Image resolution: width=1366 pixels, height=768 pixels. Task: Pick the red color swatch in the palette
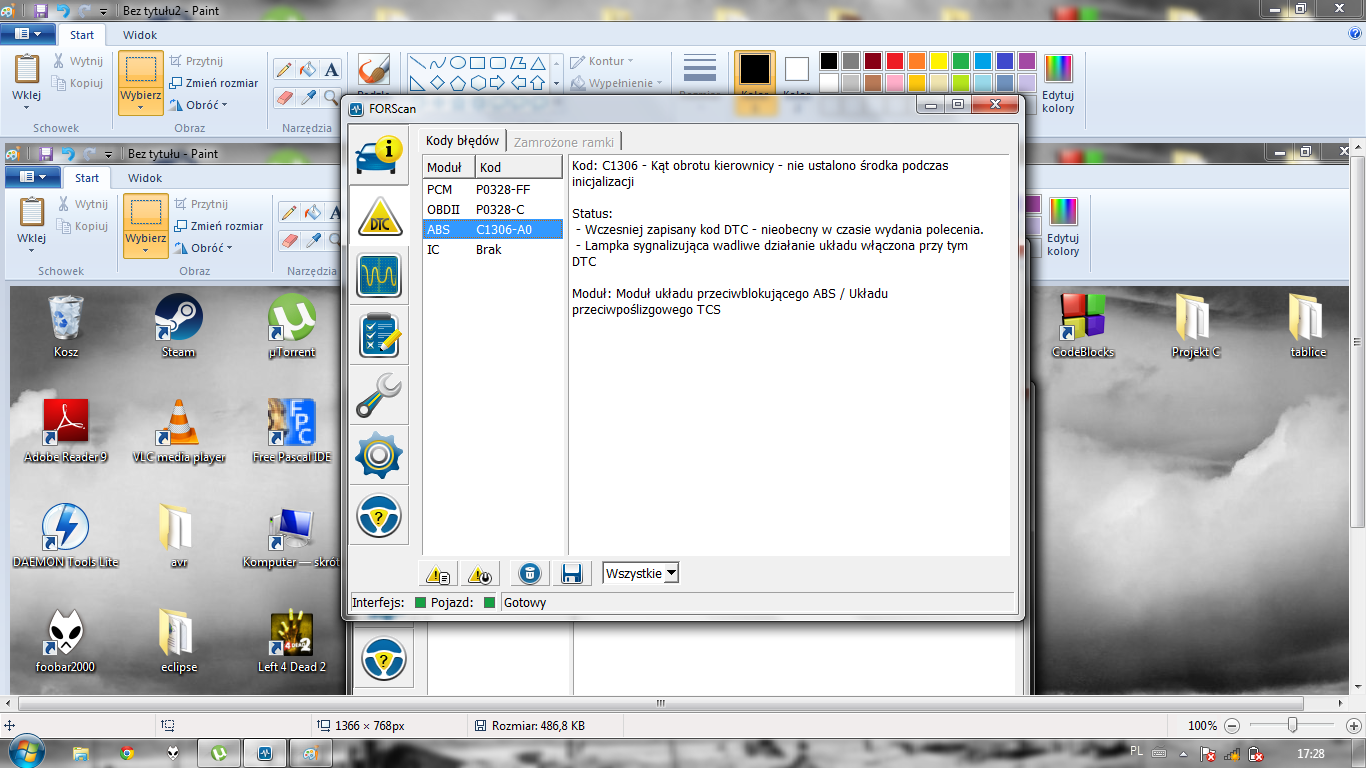point(895,61)
